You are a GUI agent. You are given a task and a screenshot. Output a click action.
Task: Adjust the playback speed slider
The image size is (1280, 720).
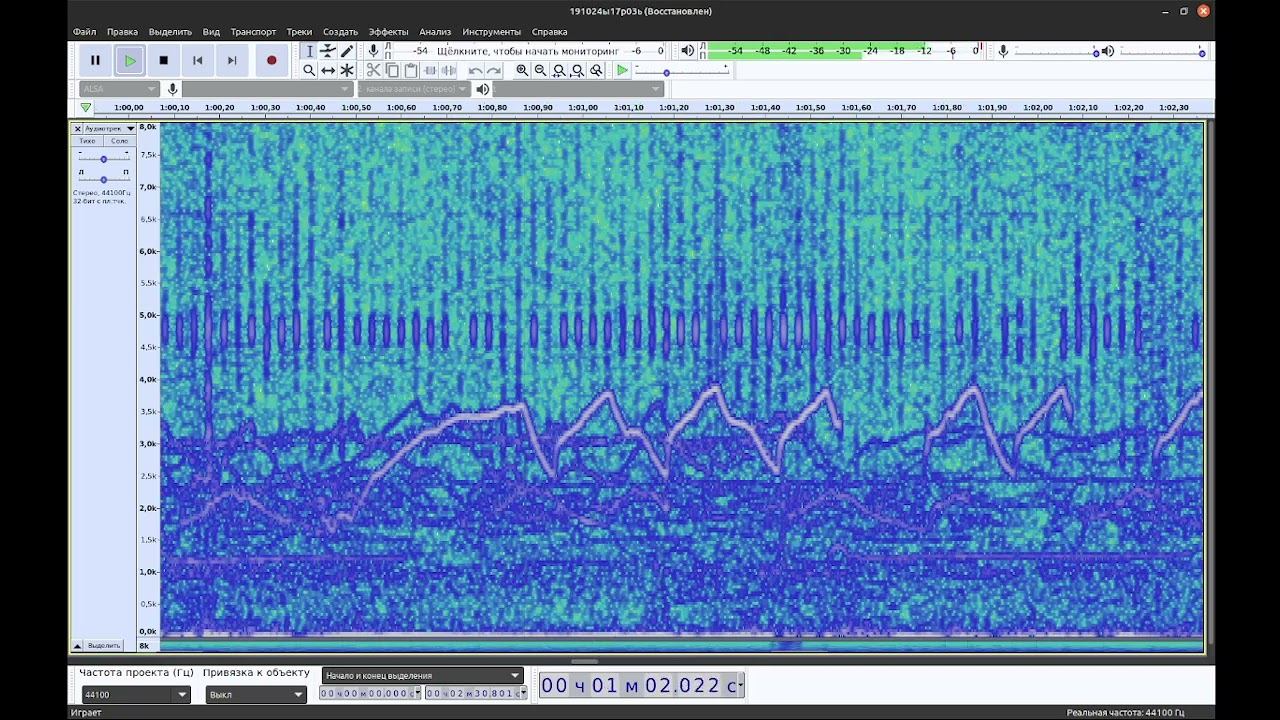click(x=682, y=71)
